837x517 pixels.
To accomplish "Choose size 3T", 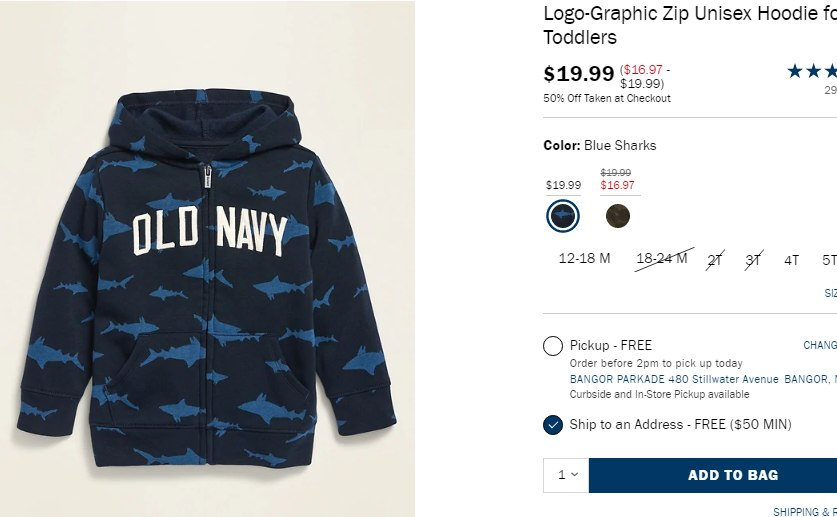I will pyautogui.click(x=753, y=260).
